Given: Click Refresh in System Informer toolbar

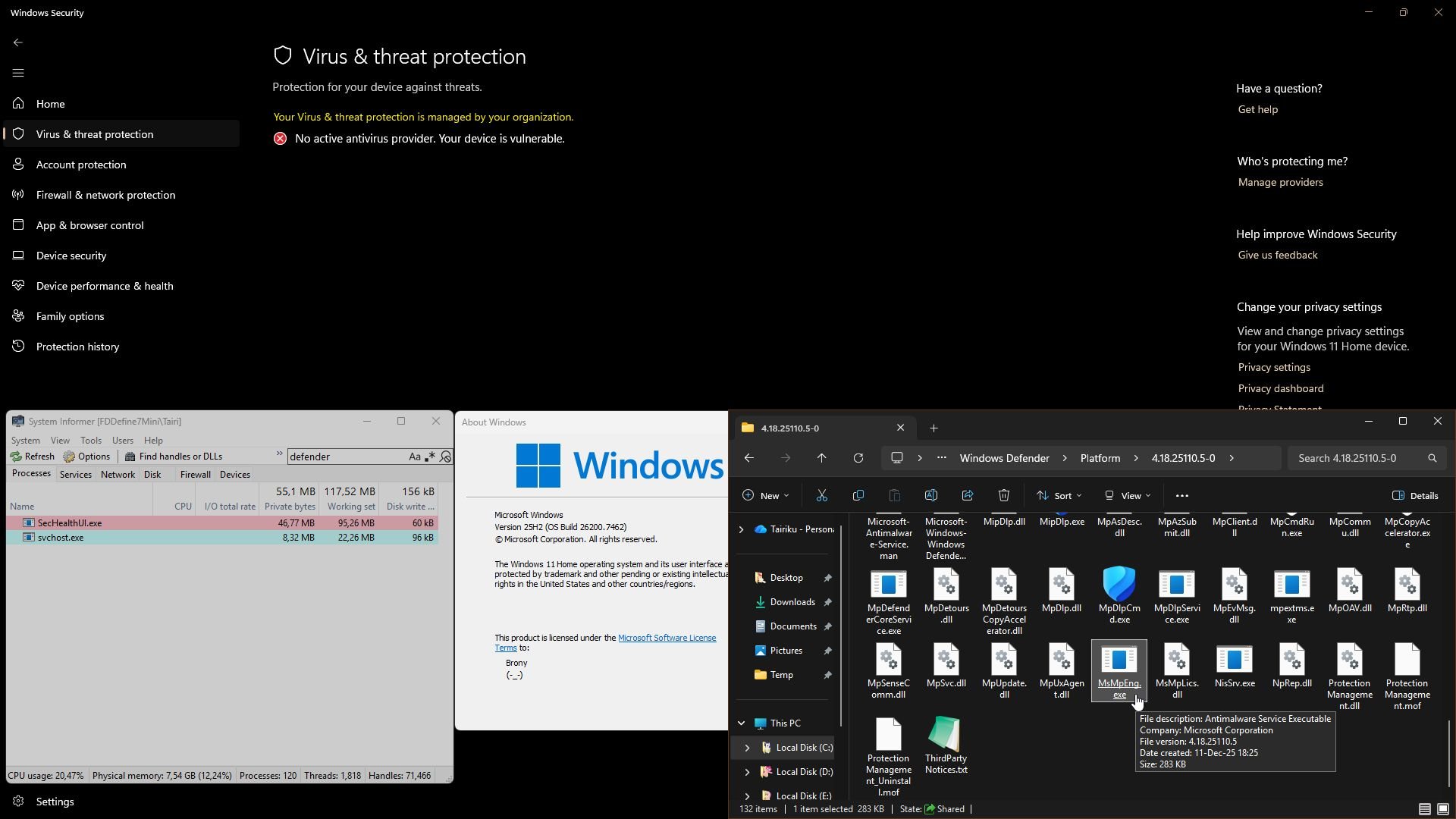Looking at the screenshot, I should (33, 457).
